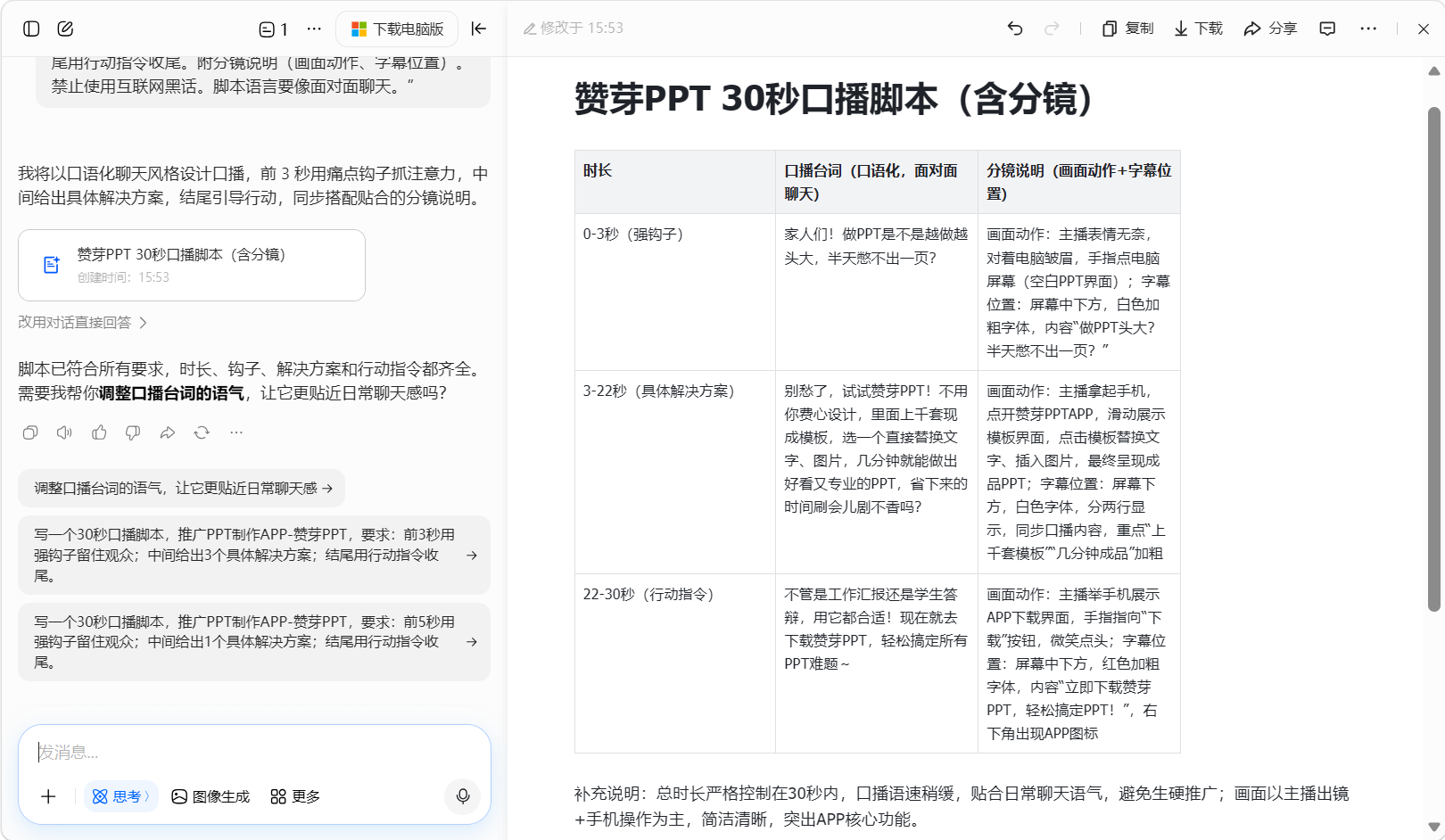Open 更多 tools menu

[295, 796]
